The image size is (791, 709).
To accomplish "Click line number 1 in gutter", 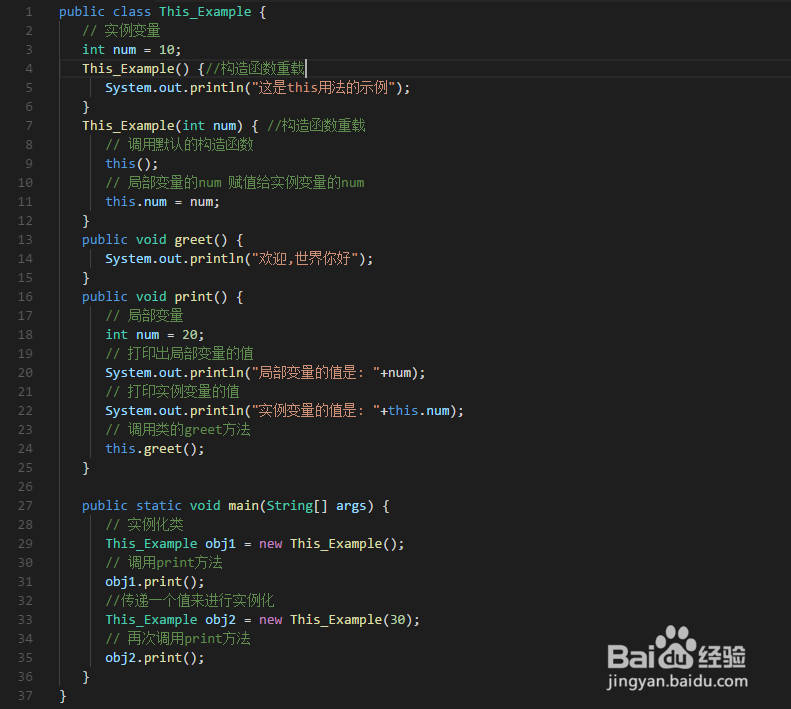I will pyautogui.click(x=29, y=12).
